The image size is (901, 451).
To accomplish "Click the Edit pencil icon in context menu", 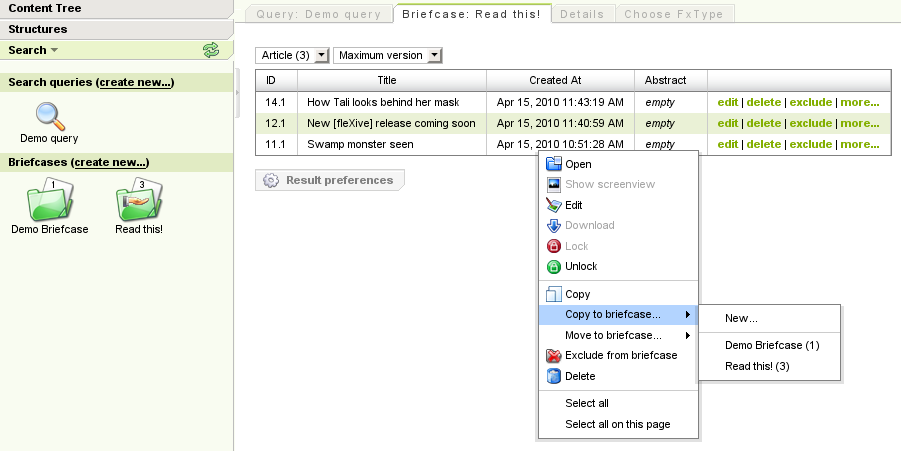I will coord(553,205).
